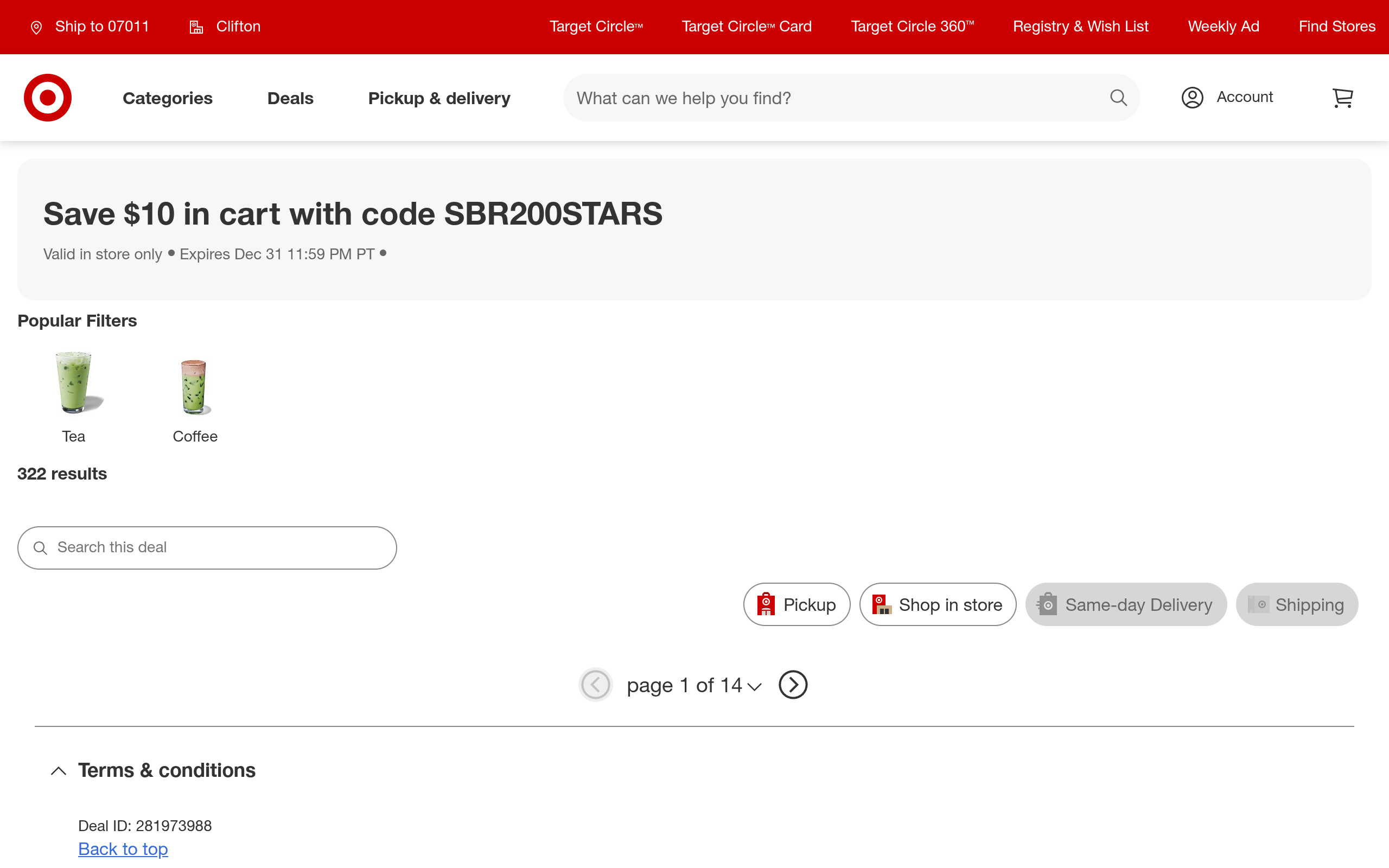Open the Categories menu
1389x868 pixels.
pyautogui.click(x=168, y=98)
